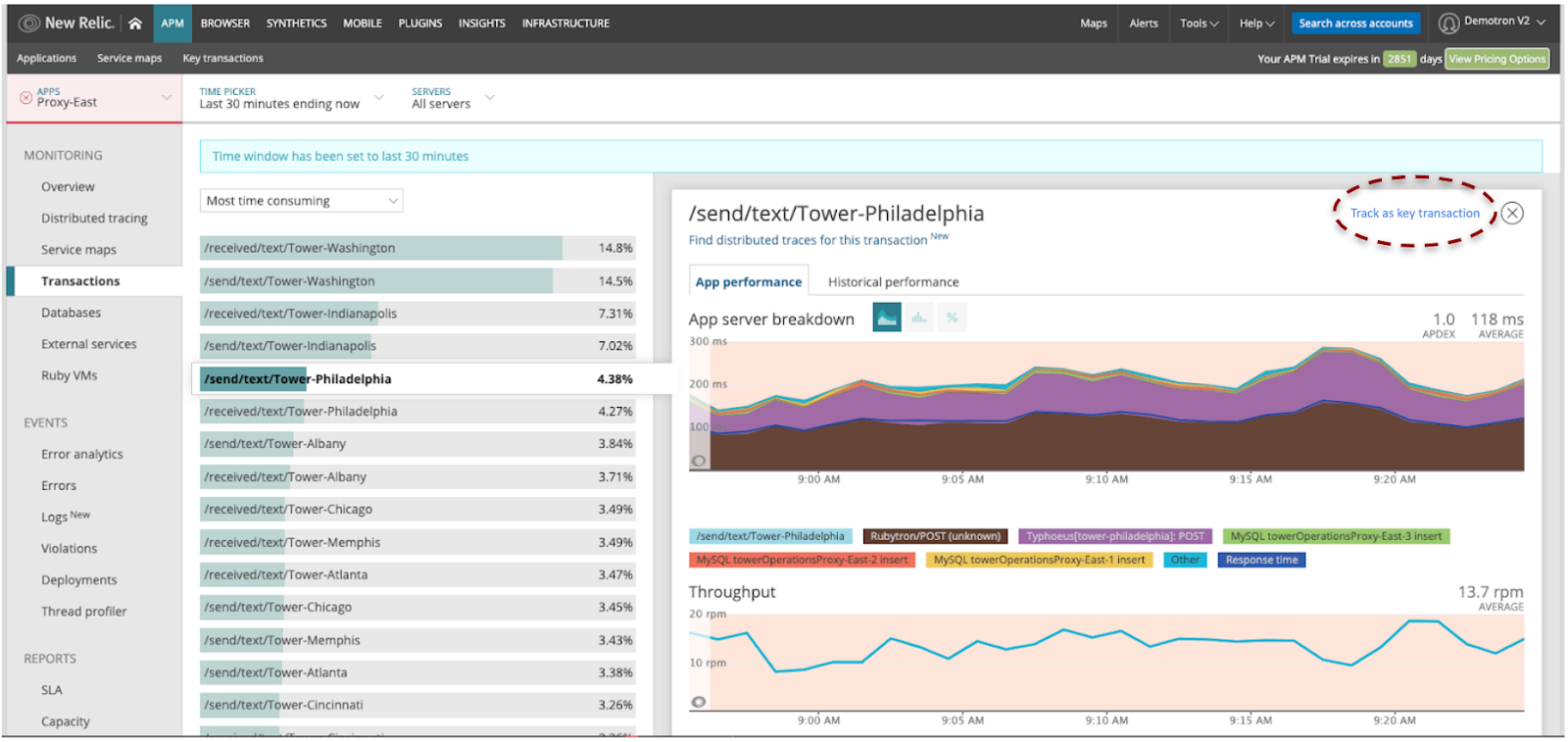Select the /send/text/Tower-Cincinnati transaction
Viewport: 1568px width, 742px height.
pyautogui.click(x=417, y=705)
